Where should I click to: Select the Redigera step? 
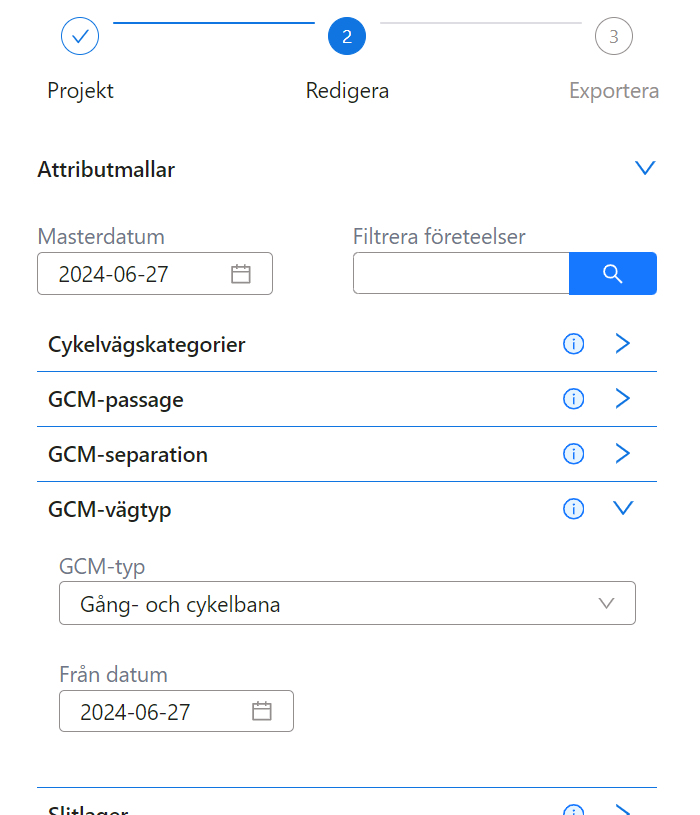347,37
